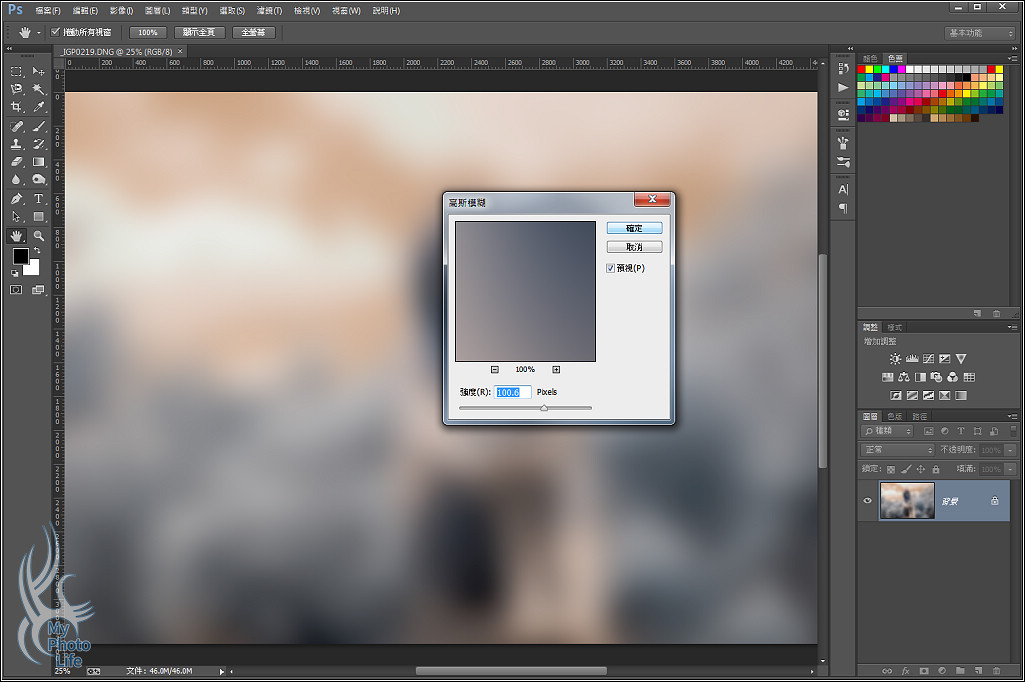Uncheck the 捲動所有視窗 option
Image resolution: width=1025 pixels, height=682 pixels.
(56, 32)
